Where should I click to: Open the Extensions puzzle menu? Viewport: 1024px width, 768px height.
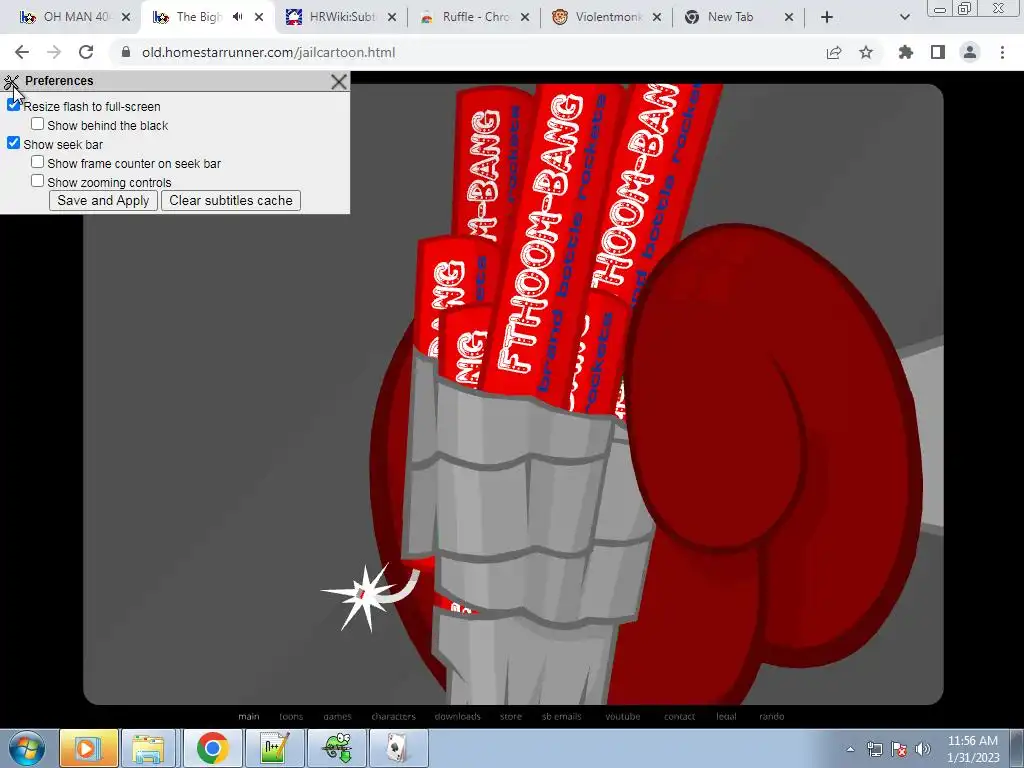[906, 52]
